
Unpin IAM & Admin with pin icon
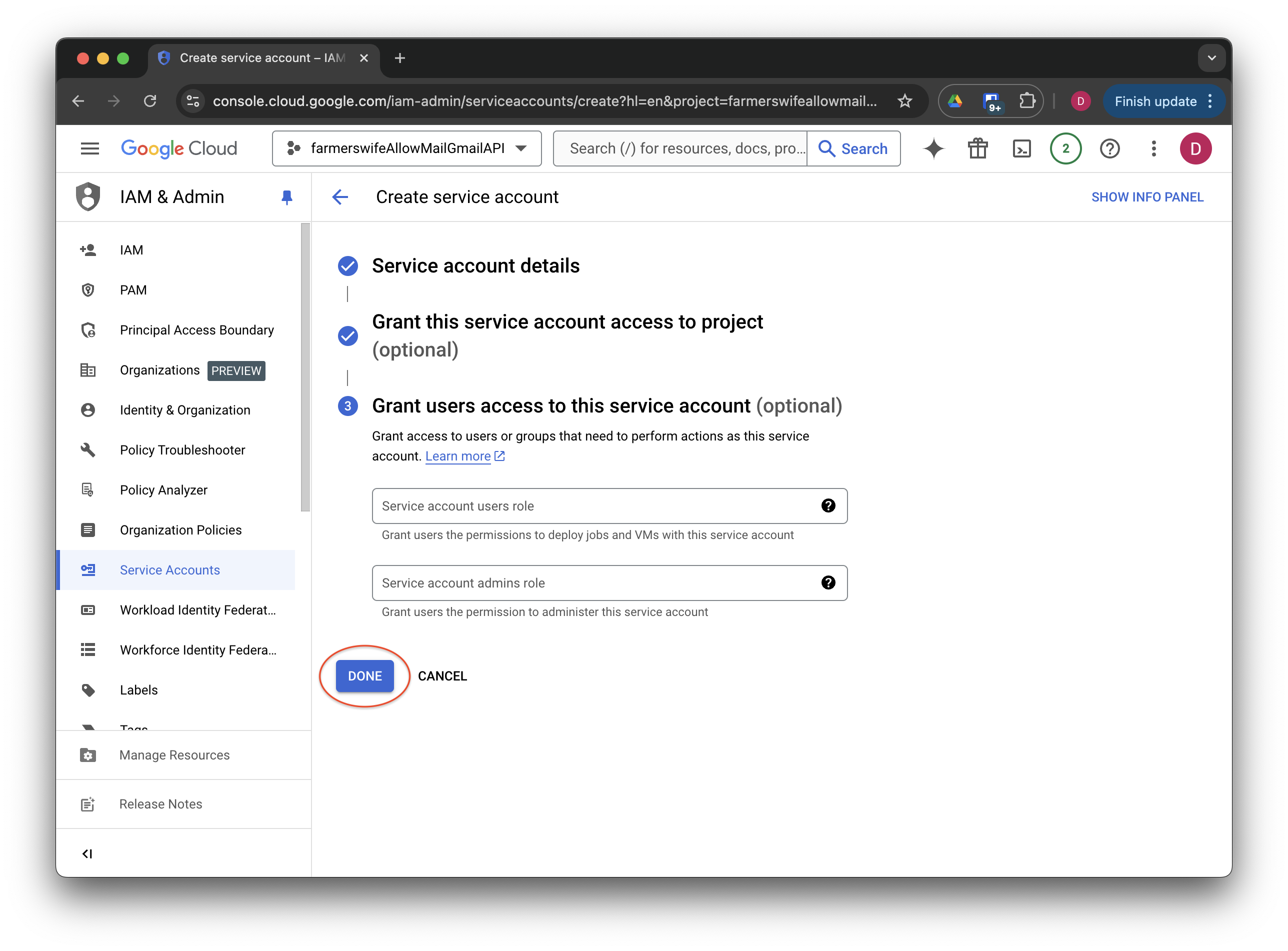click(286, 197)
